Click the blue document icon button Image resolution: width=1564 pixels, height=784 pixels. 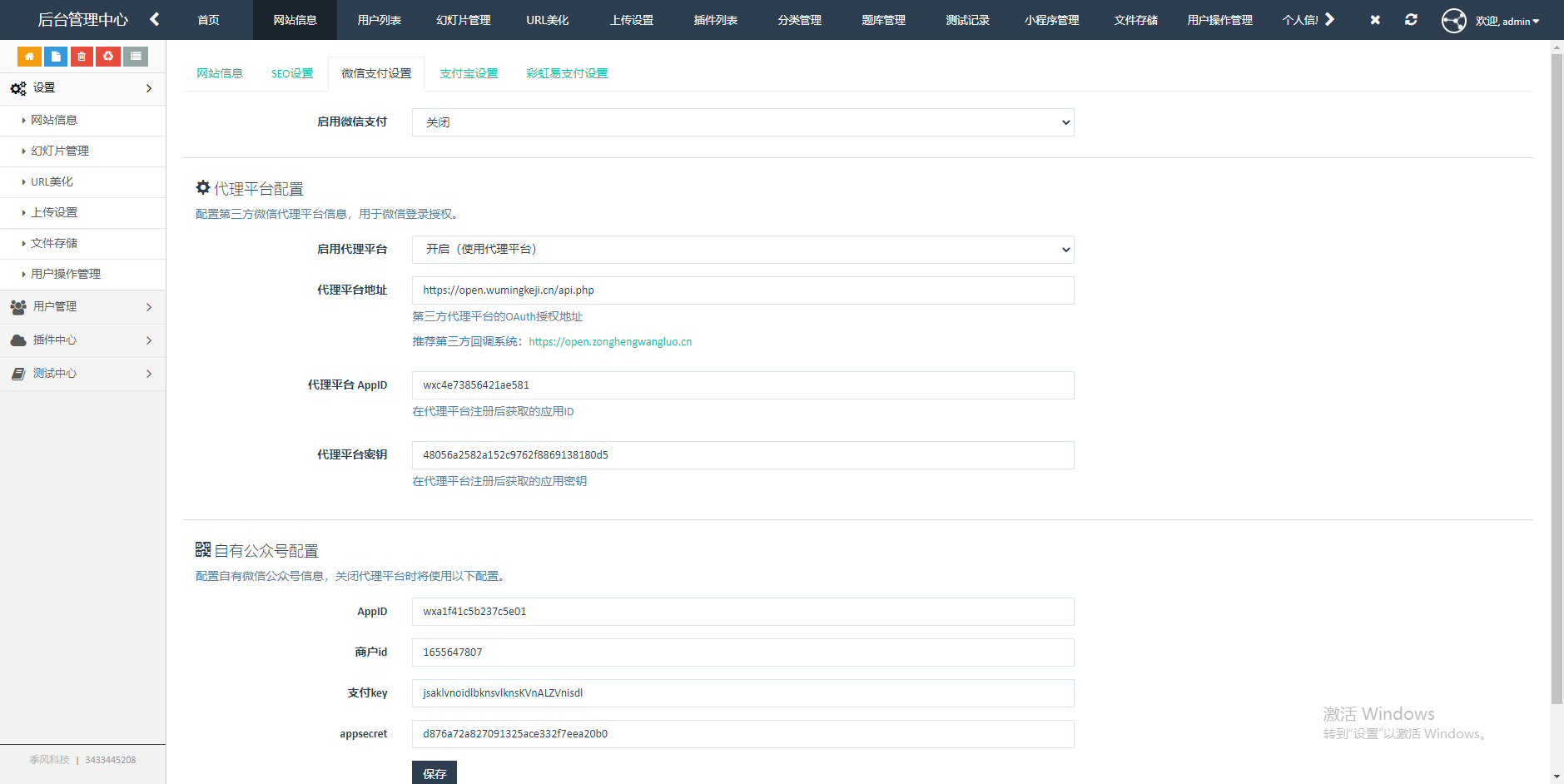pos(56,57)
